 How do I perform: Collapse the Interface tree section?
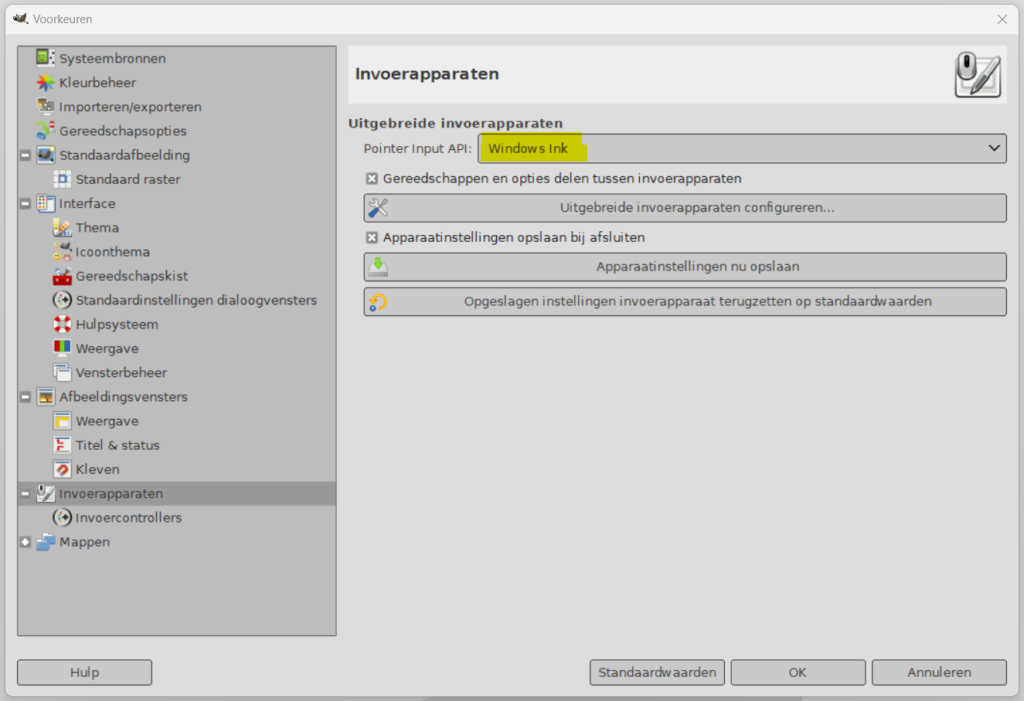pyautogui.click(x=25, y=204)
